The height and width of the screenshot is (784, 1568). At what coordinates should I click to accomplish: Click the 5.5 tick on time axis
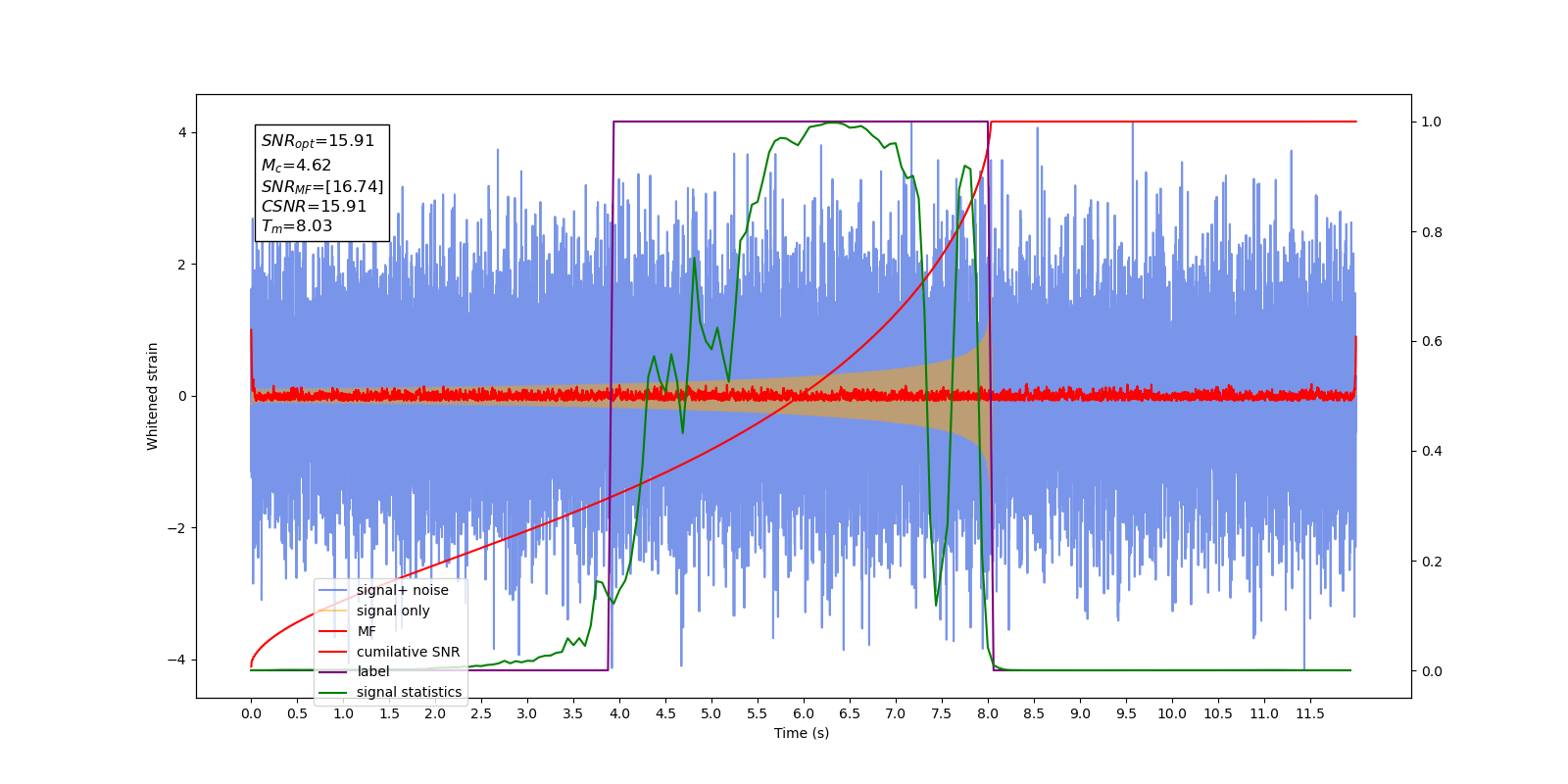758,713
